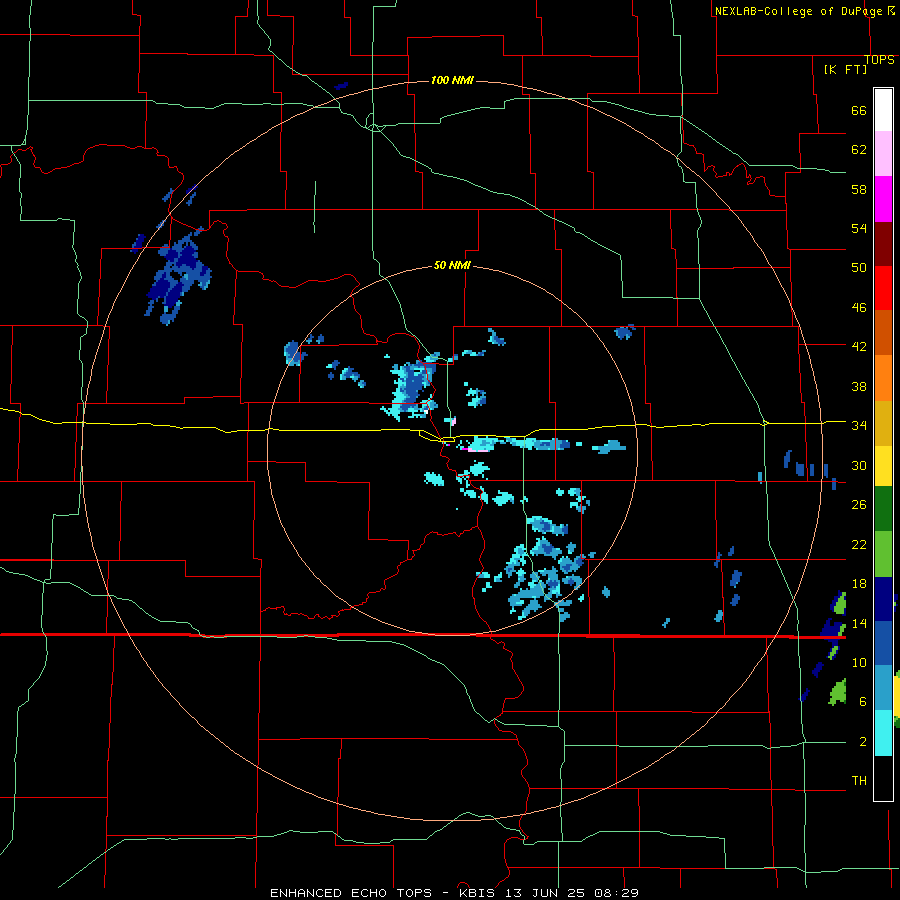Click the medium blue legend swatch

tap(883, 643)
